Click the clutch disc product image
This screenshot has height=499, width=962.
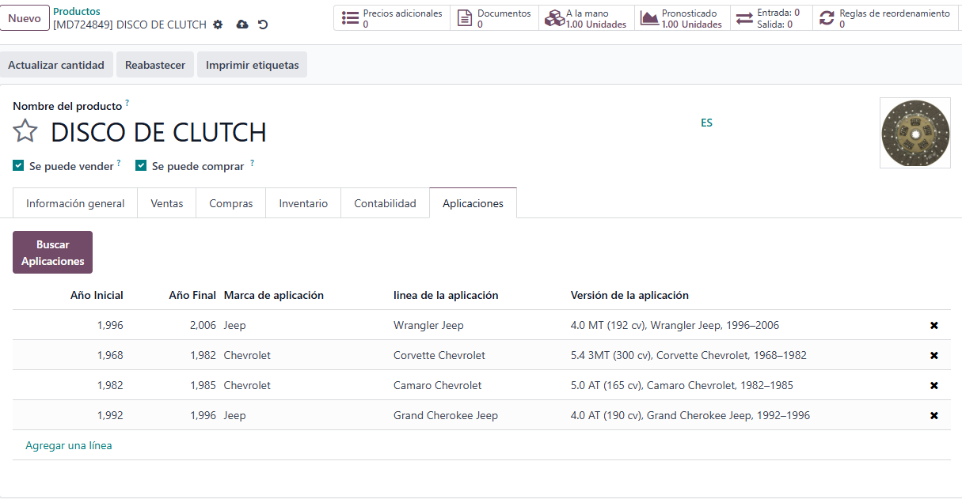click(x=914, y=132)
